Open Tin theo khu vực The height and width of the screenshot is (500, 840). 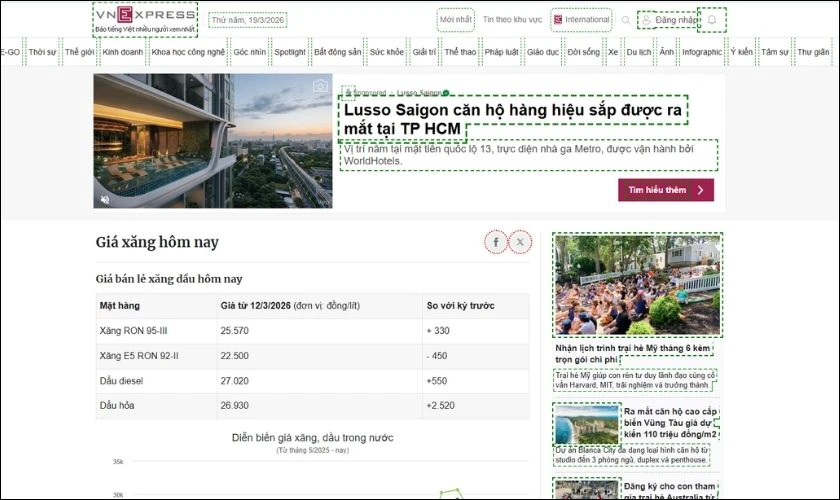click(512, 19)
